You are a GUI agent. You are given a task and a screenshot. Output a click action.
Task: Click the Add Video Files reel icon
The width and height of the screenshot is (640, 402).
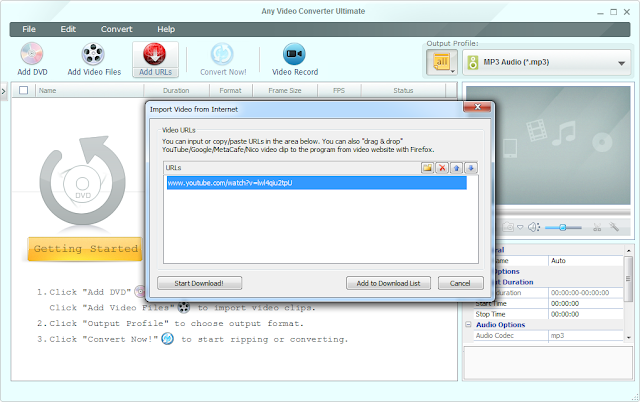[93, 54]
